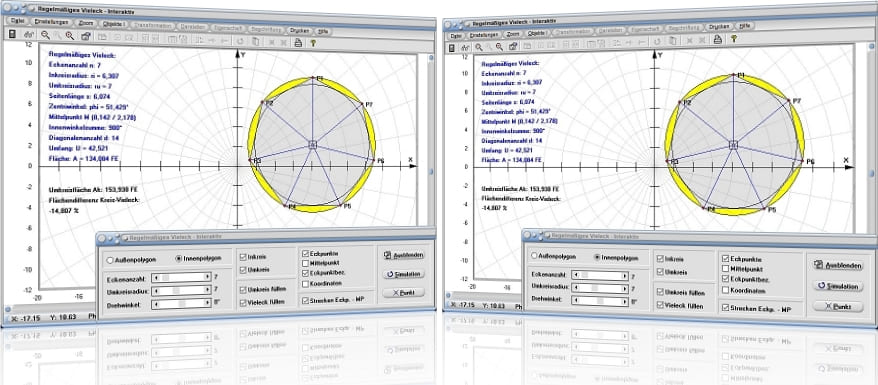
Task: Click Simulation button in left control panel
Action: pyautogui.click(x=404, y=274)
